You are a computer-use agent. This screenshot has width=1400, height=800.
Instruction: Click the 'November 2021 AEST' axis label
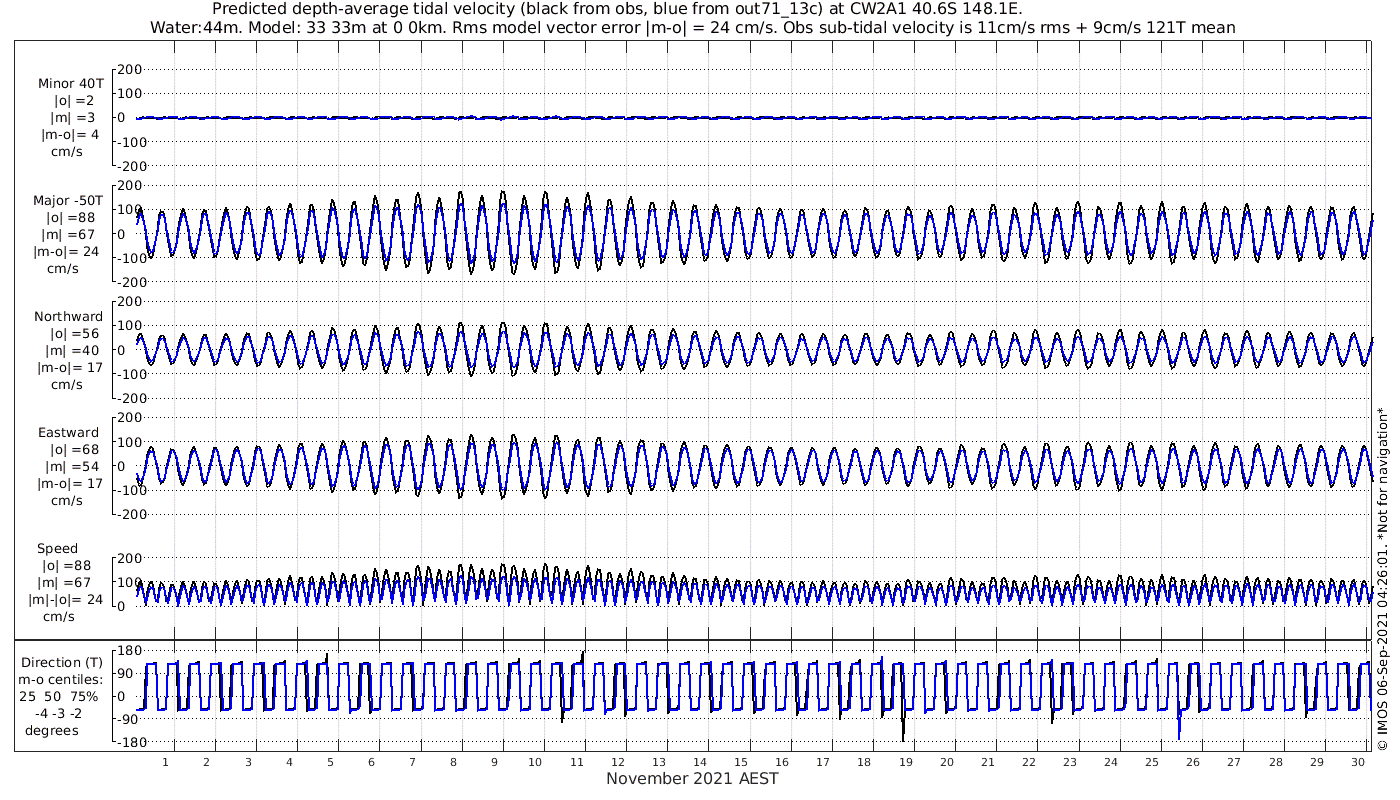(x=692, y=778)
